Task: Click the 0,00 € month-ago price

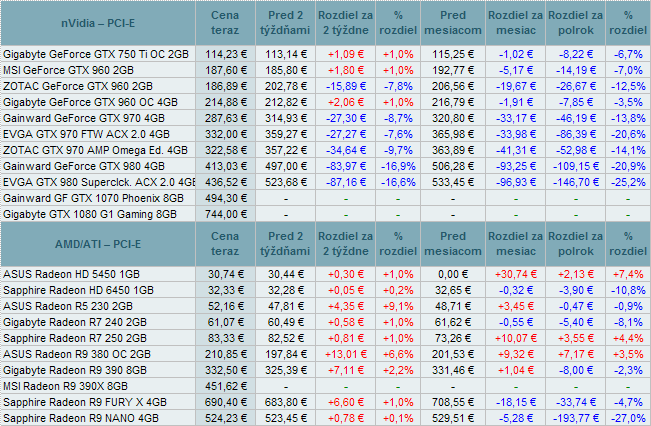Action: (453, 274)
